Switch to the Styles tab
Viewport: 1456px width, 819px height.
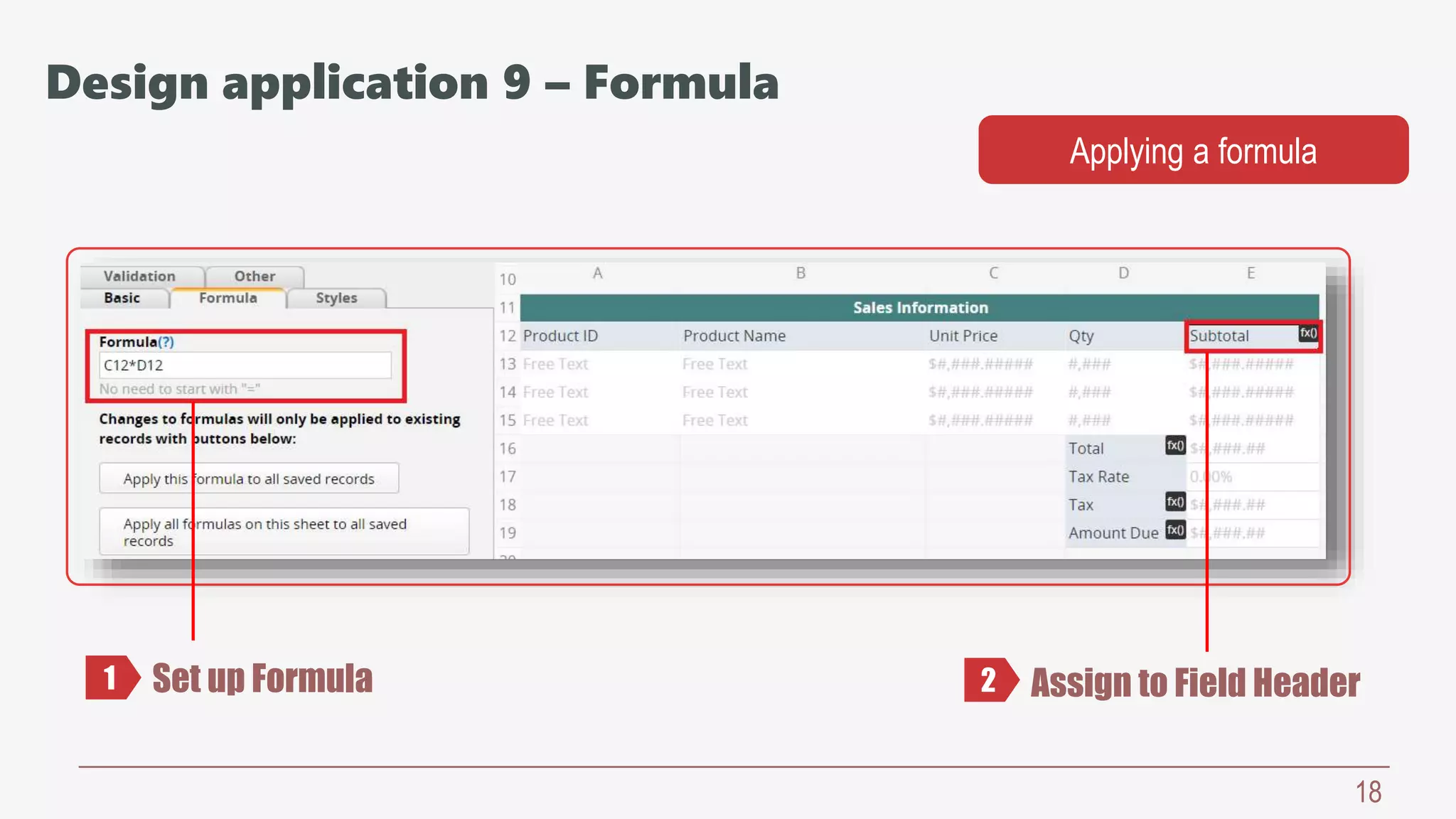(337, 298)
